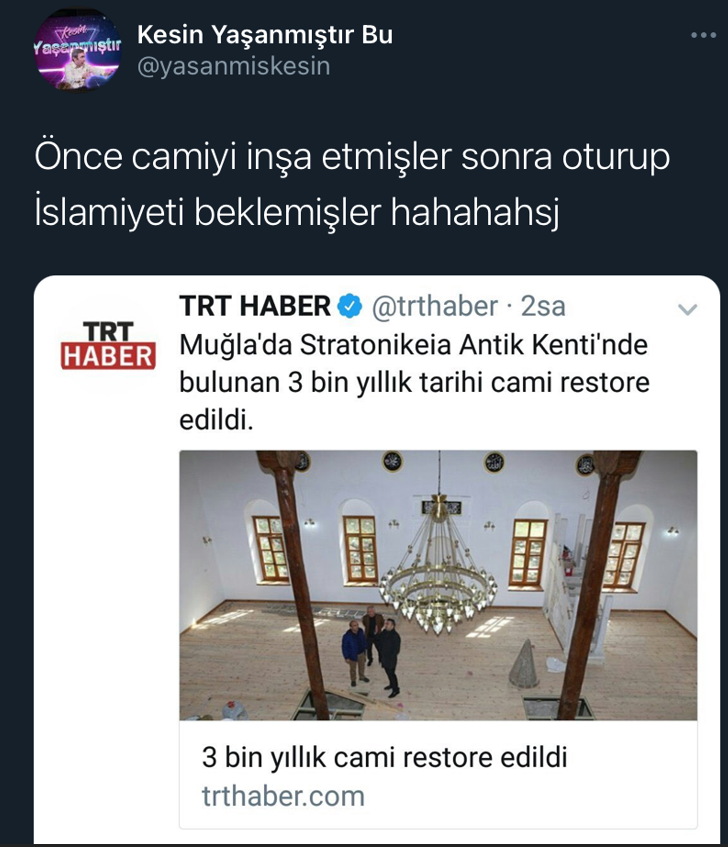Open the '3 bin yıllık cami restore edildi' headline
The width and height of the screenshot is (728, 847).
click(x=385, y=757)
